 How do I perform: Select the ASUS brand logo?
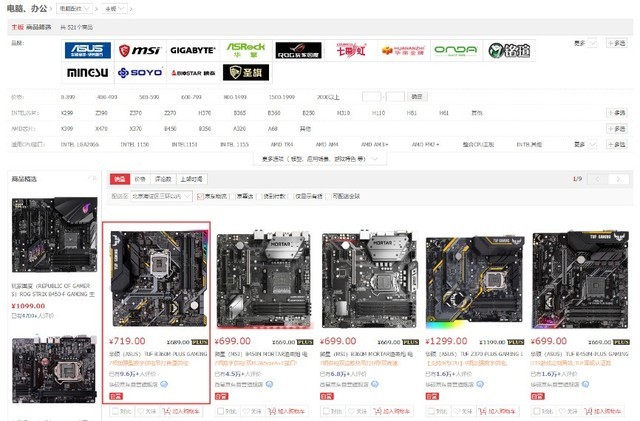pyautogui.click(x=88, y=50)
